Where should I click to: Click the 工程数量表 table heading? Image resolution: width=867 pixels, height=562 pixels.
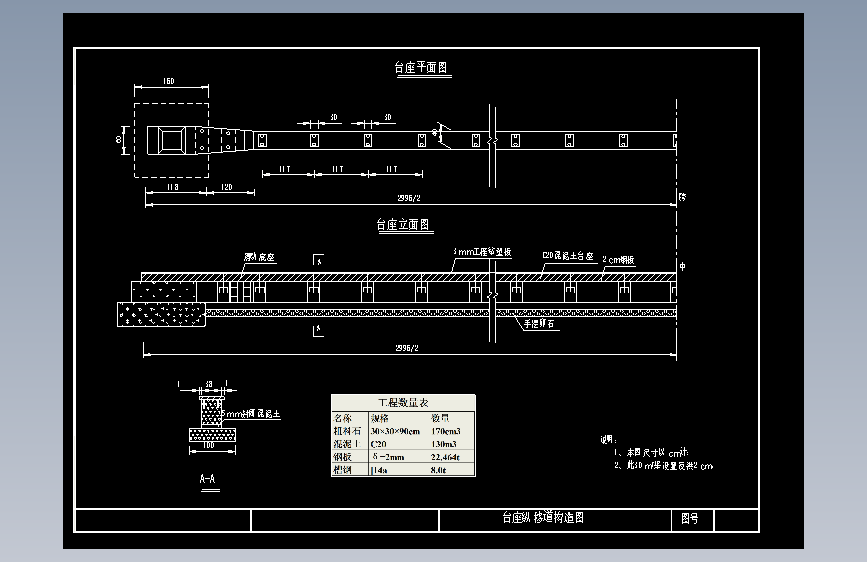point(403,403)
